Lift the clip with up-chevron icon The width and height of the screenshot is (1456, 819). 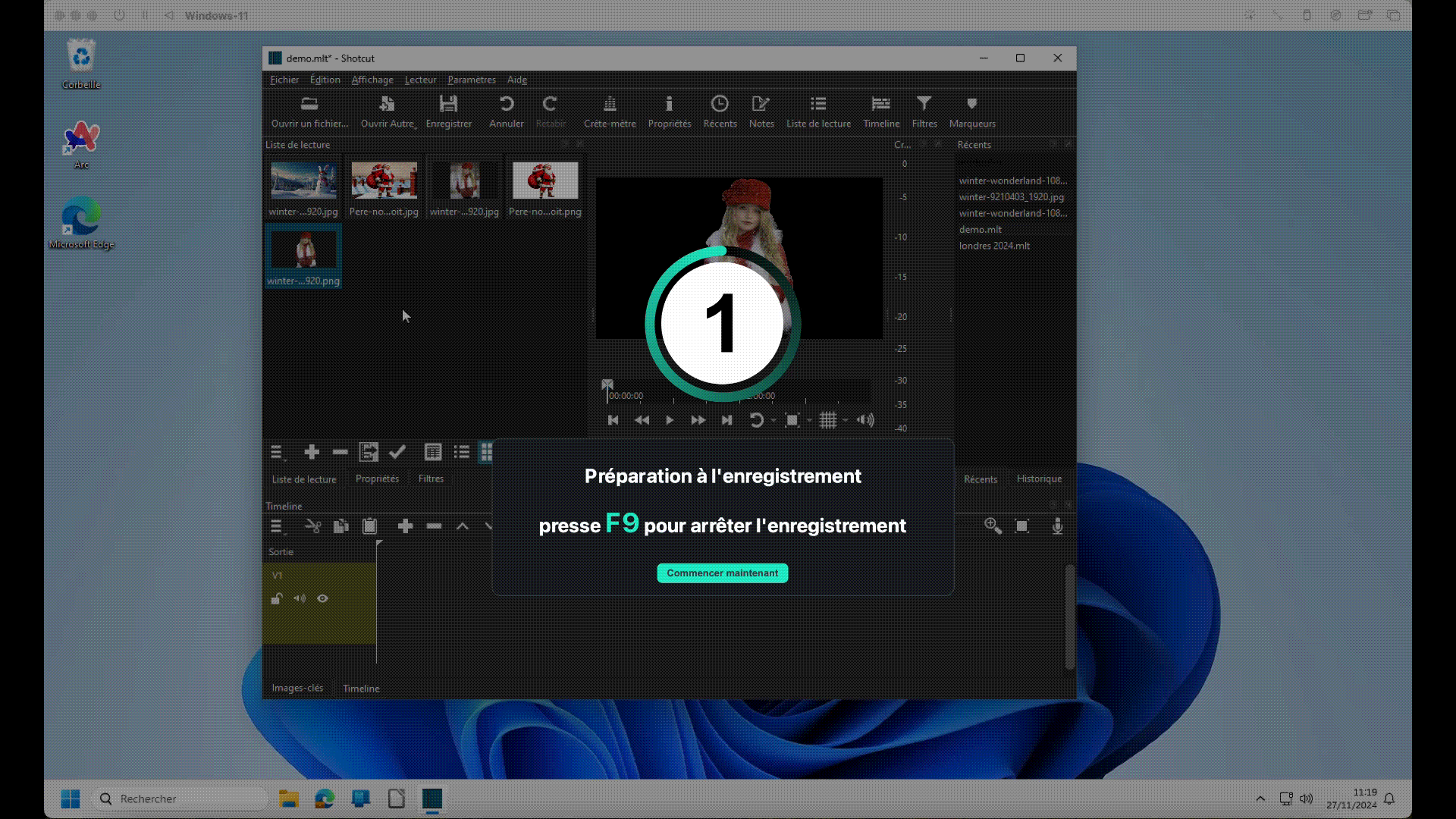(x=462, y=526)
